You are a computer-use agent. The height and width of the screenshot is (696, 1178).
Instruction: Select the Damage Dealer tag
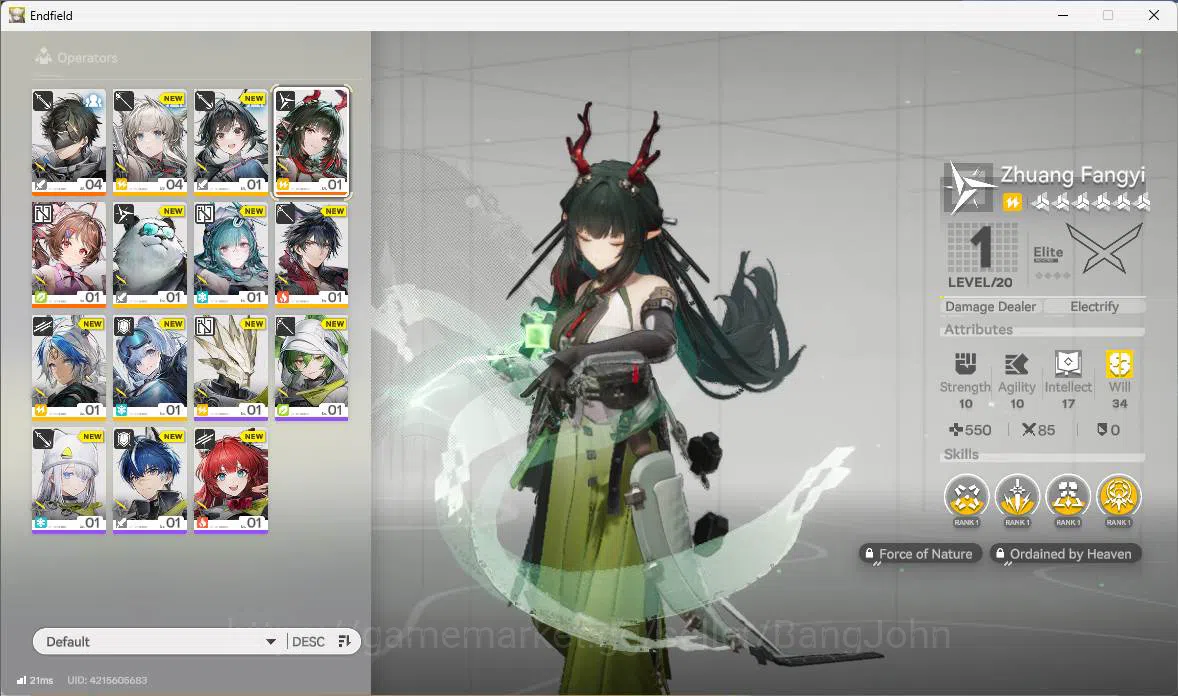click(990, 307)
